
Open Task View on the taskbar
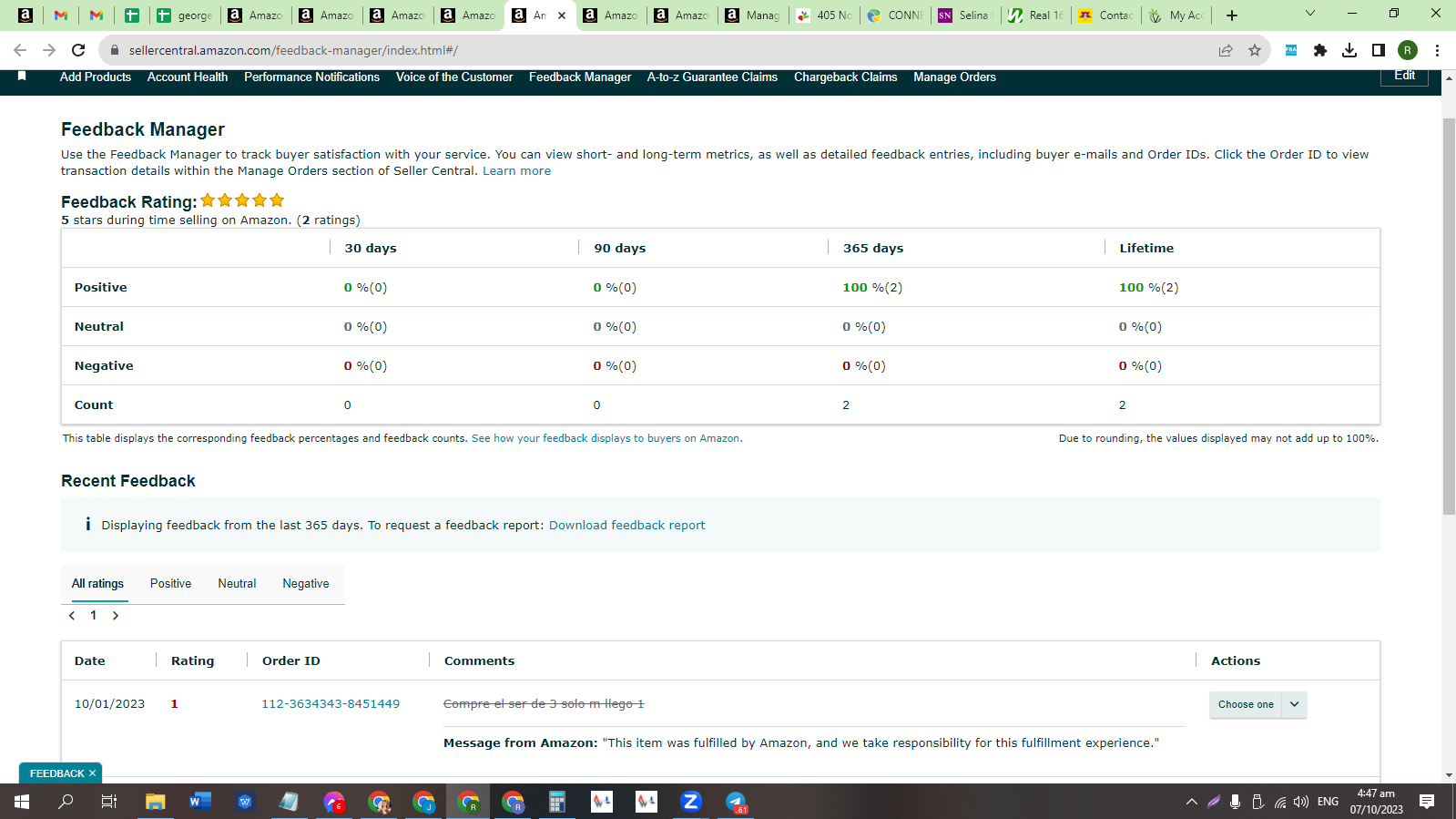click(109, 802)
